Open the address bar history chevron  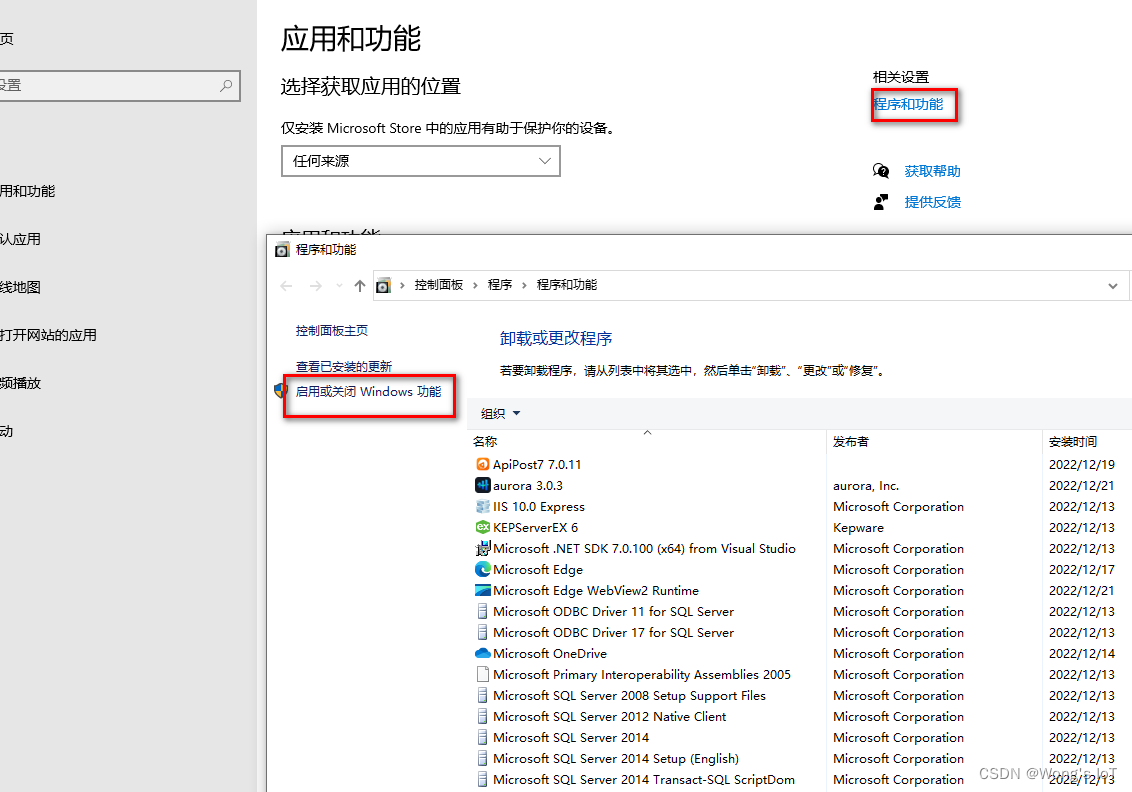[x=1113, y=285]
